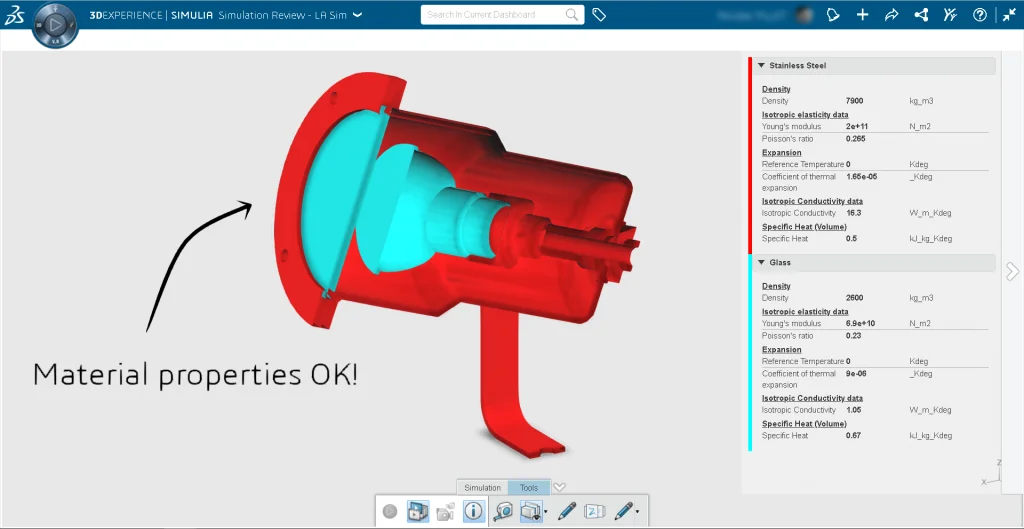Open the help question mark icon

pos(979,15)
